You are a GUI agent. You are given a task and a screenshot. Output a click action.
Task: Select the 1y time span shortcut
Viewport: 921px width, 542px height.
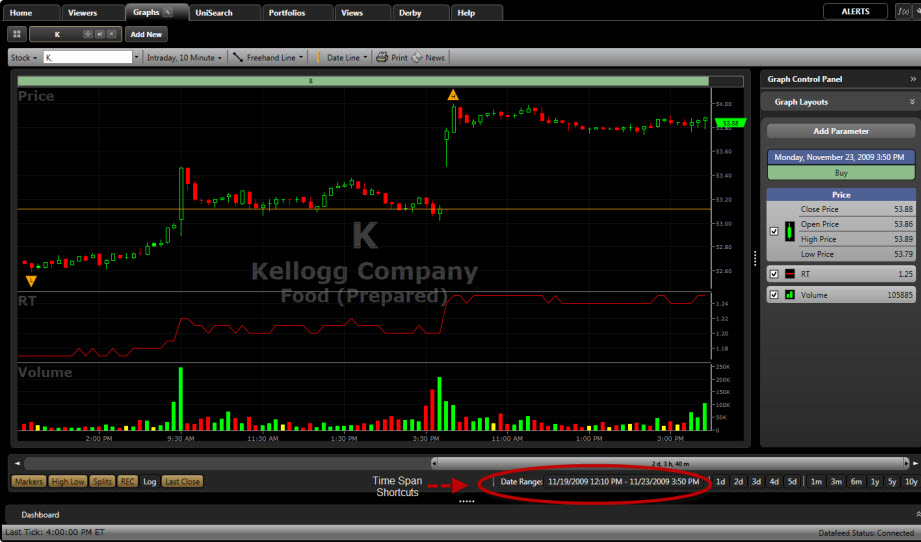875,482
